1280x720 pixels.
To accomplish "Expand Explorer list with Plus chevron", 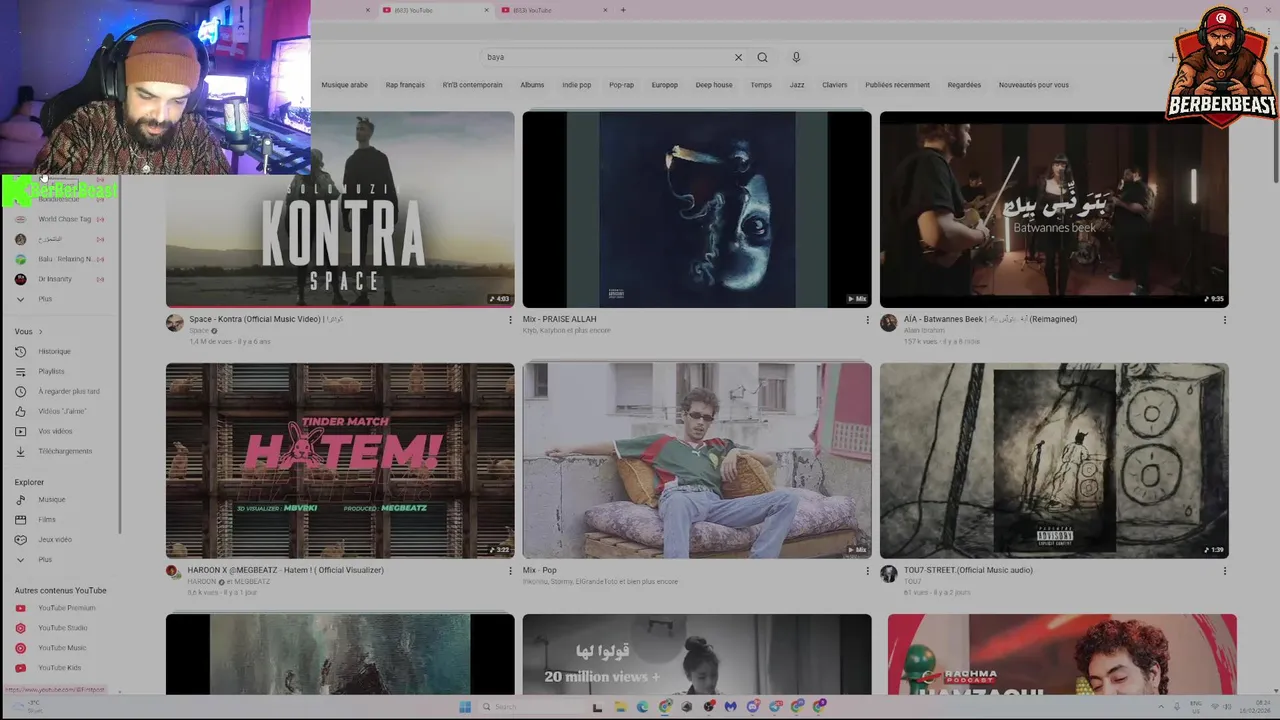I will tap(32, 559).
